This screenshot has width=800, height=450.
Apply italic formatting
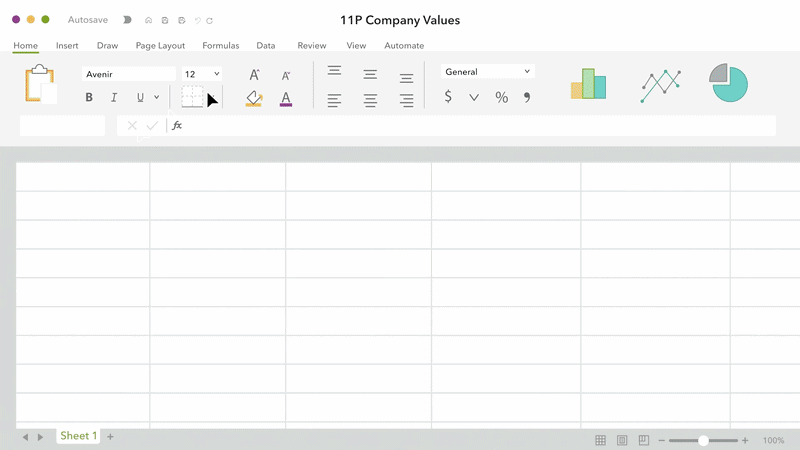point(114,97)
